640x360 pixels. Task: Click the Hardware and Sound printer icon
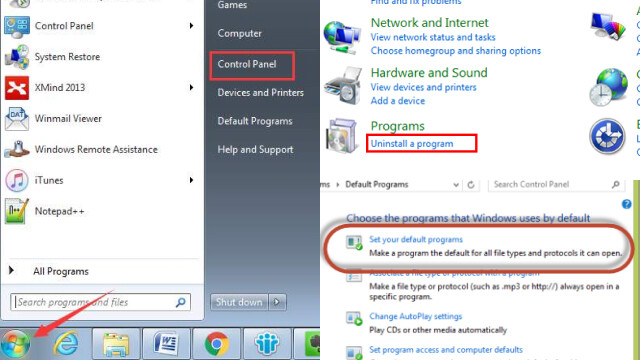[x=343, y=87]
